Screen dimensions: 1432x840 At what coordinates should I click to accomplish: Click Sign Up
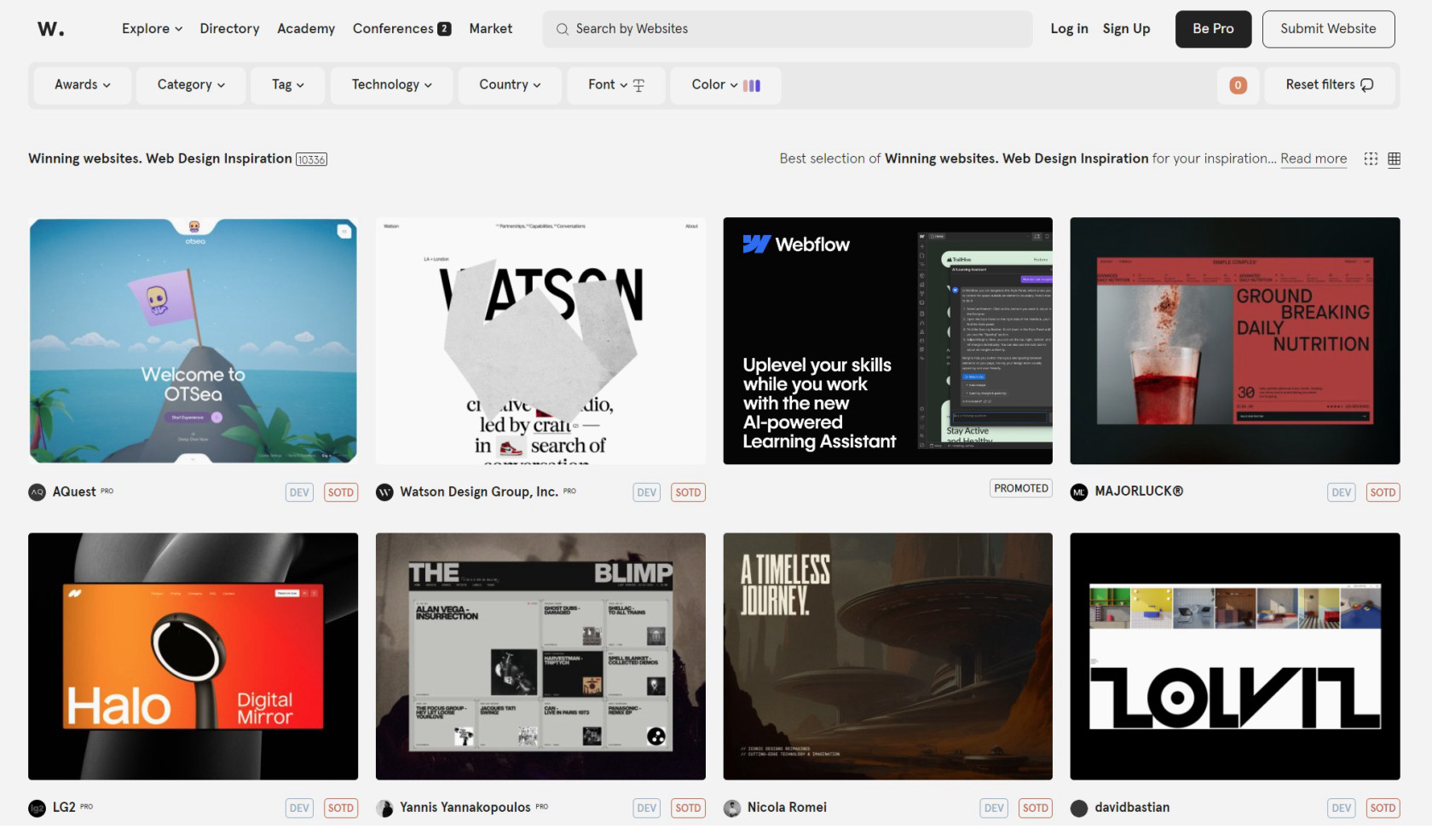pyautogui.click(x=1126, y=29)
